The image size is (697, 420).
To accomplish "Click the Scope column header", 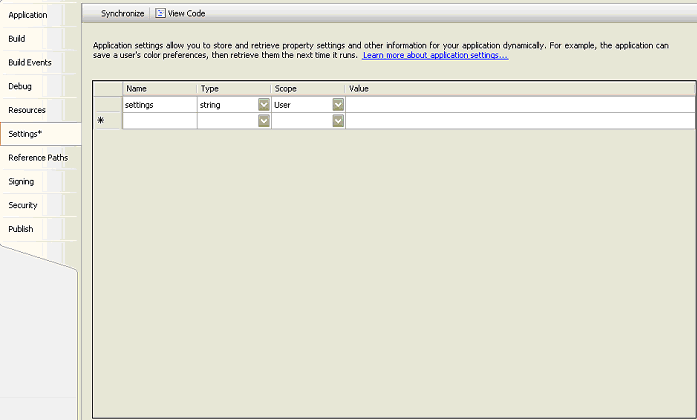I will click(308, 89).
